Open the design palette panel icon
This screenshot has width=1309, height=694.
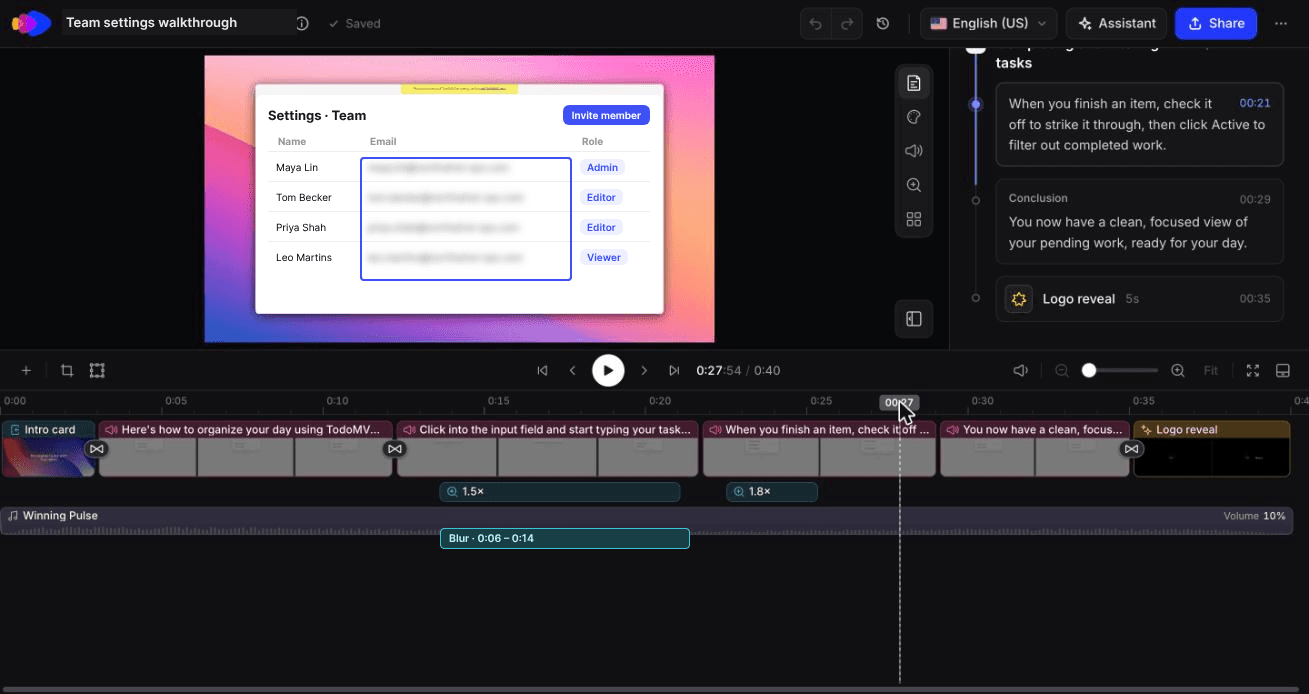coord(913,117)
